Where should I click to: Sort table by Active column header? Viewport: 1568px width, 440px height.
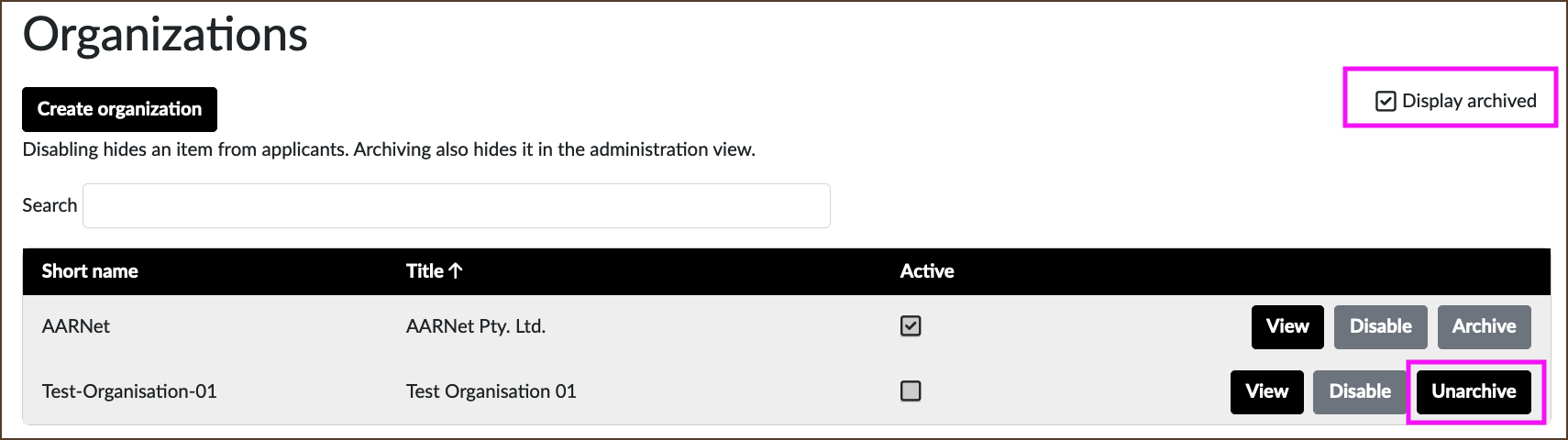click(927, 271)
